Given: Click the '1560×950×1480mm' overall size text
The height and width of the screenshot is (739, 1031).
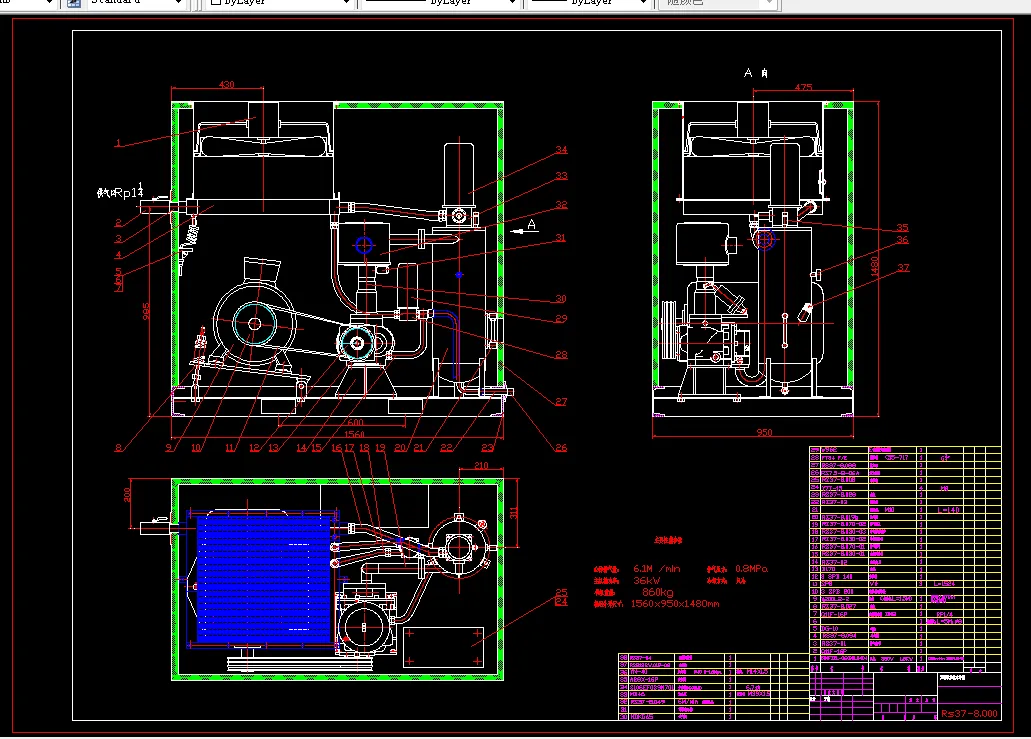Looking at the screenshot, I should [x=675, y=604].
